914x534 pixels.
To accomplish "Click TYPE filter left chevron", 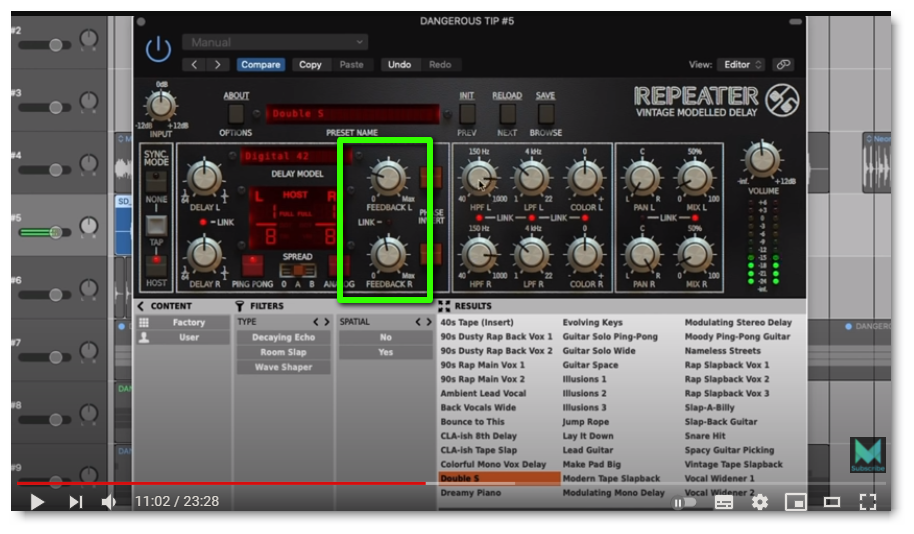I will click(316, 322).
